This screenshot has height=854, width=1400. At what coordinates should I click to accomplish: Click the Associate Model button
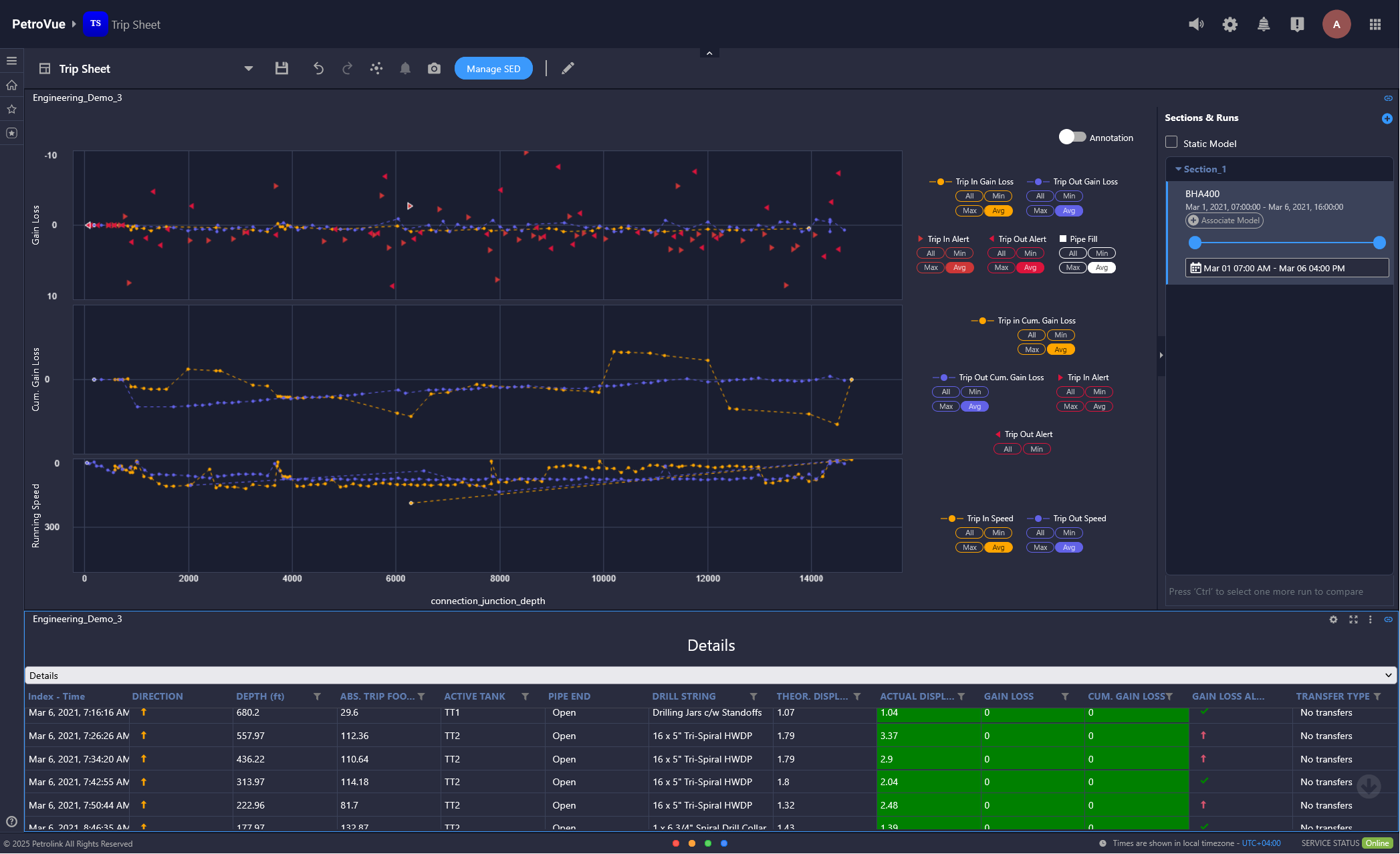1224,221
